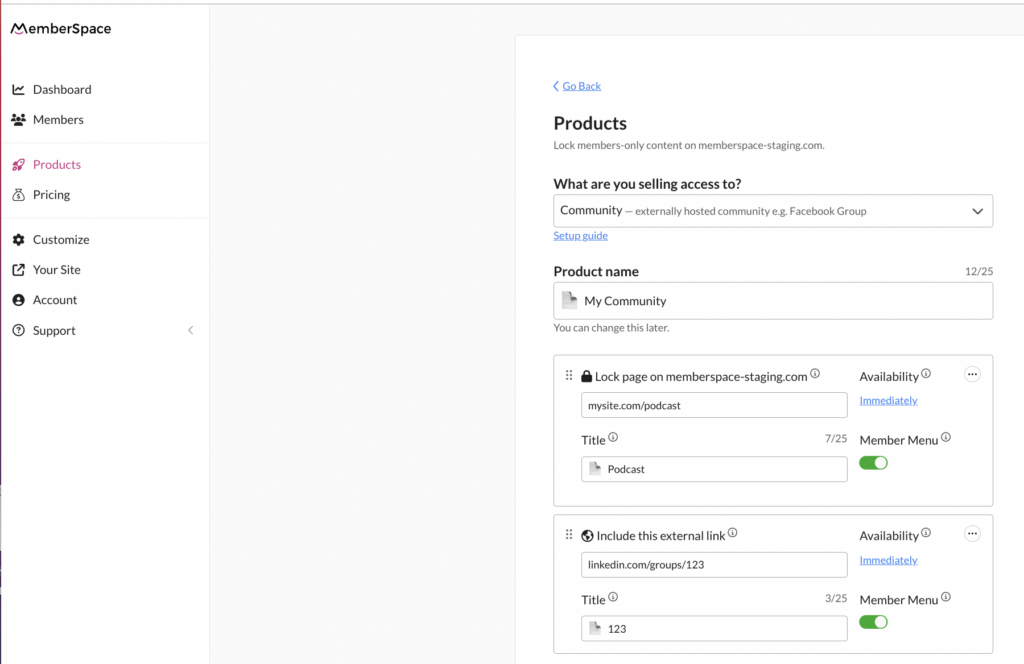Image resolution: width=1024 pixels, height=664 pixels.
Task: Select the Products rocket icon
Action: tap(19, 164)
